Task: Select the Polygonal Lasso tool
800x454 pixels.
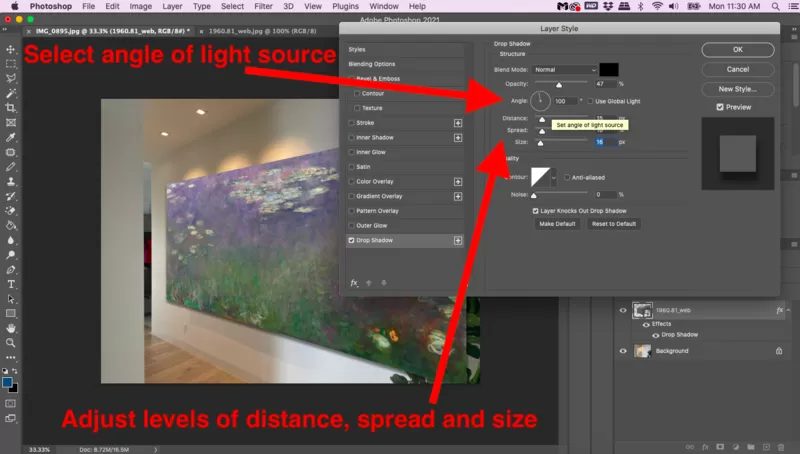Action: (11, 79)
